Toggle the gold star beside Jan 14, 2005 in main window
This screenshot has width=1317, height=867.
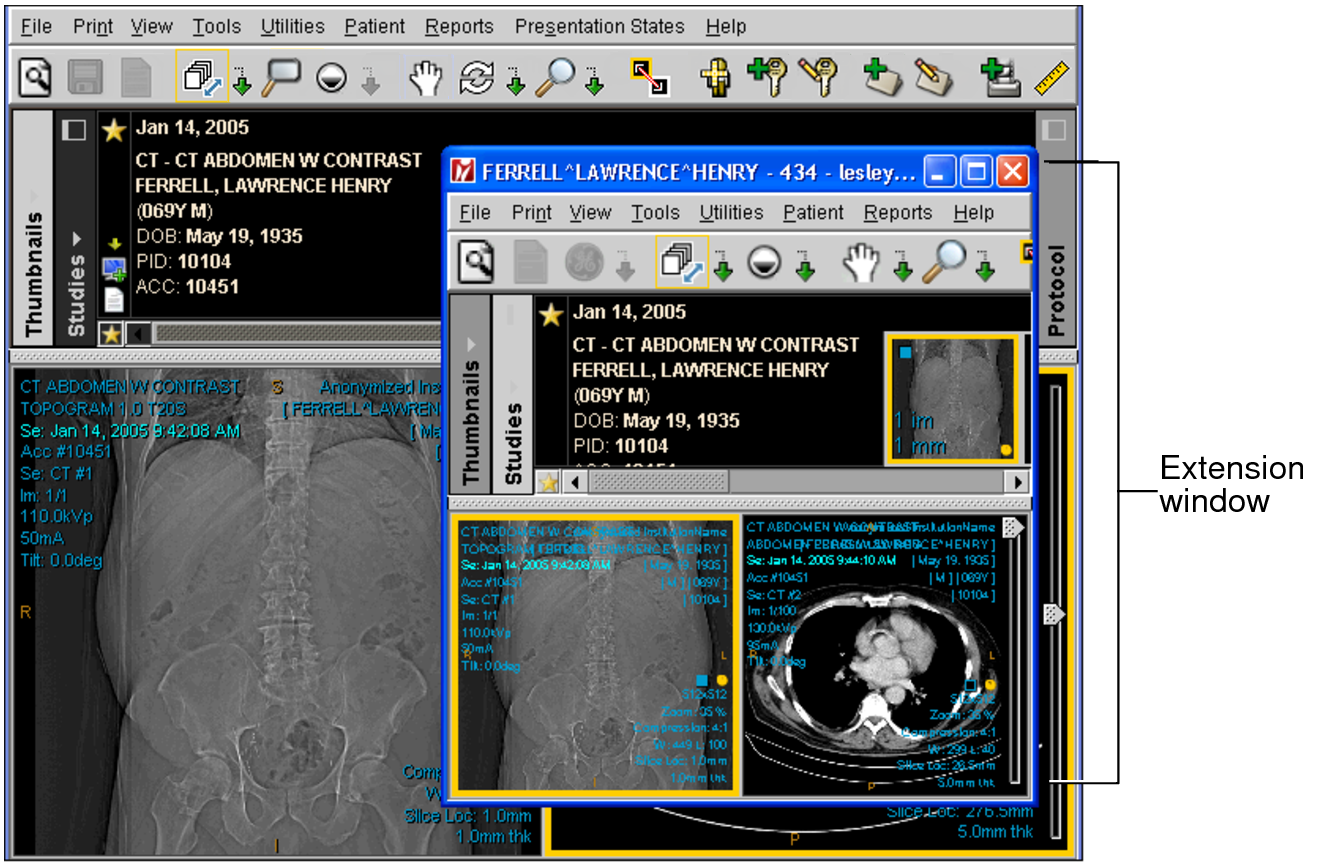tap(114, 130)
